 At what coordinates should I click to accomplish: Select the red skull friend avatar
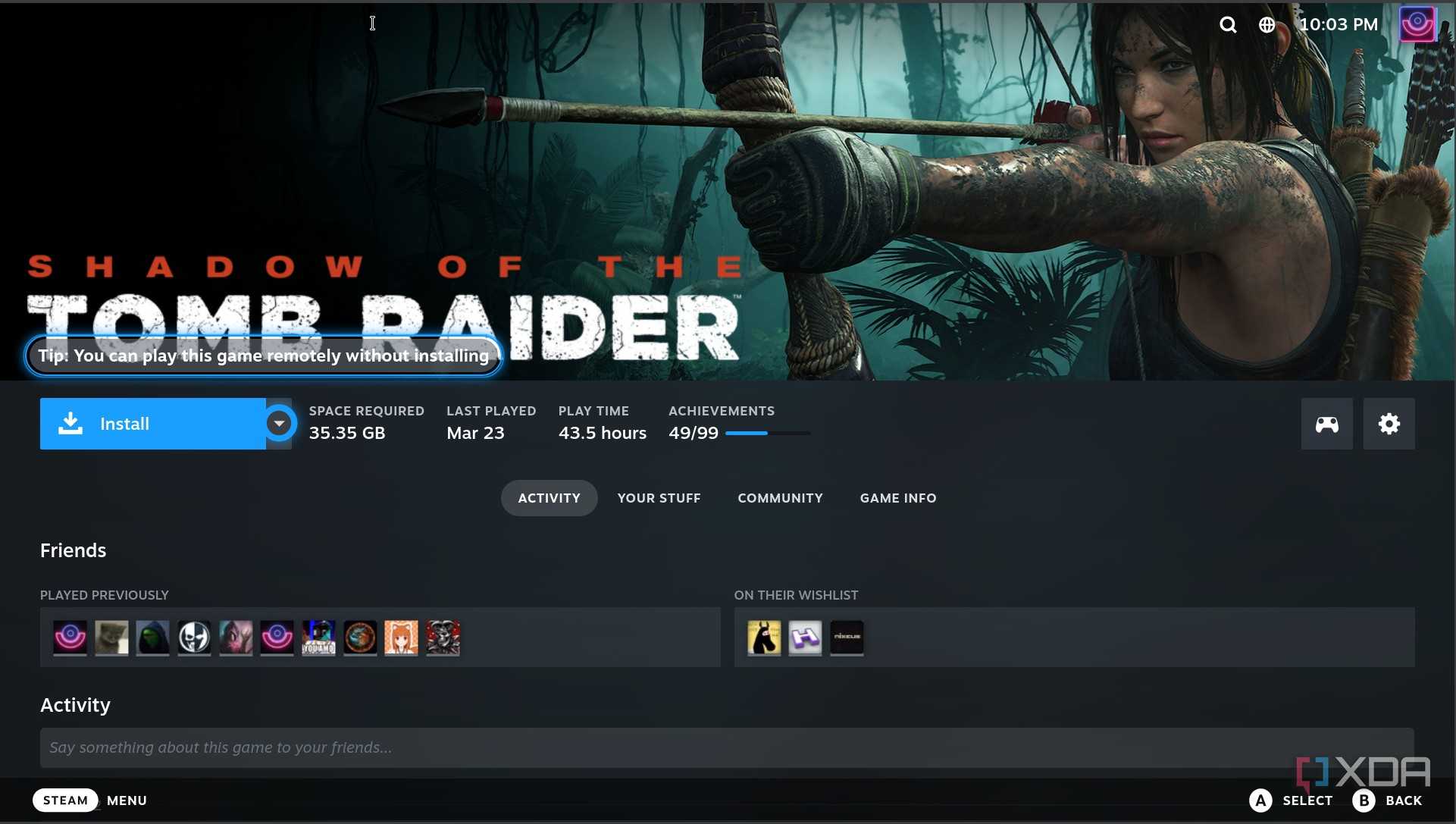(443, 638)
